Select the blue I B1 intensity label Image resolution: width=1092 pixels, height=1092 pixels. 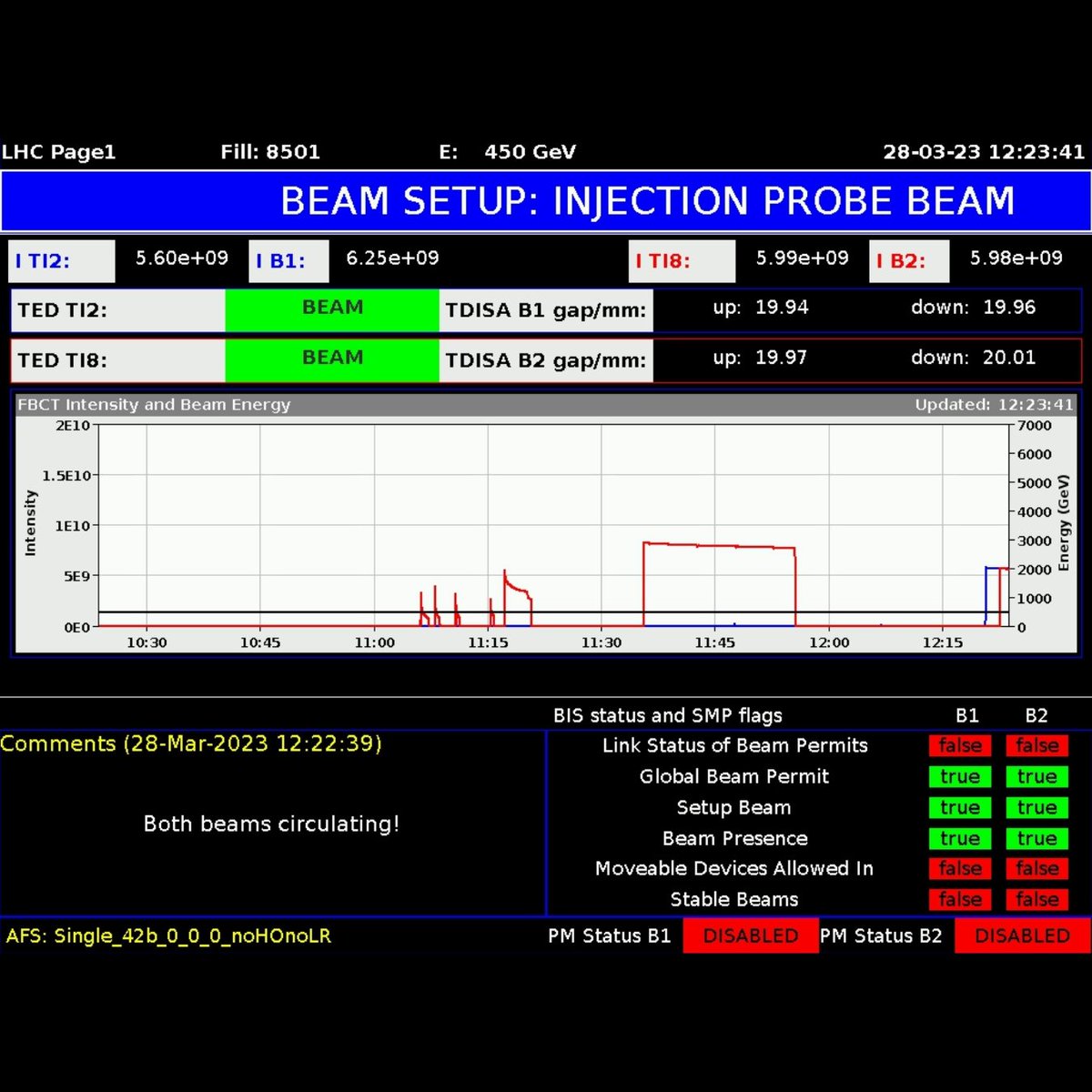[288, 261]
